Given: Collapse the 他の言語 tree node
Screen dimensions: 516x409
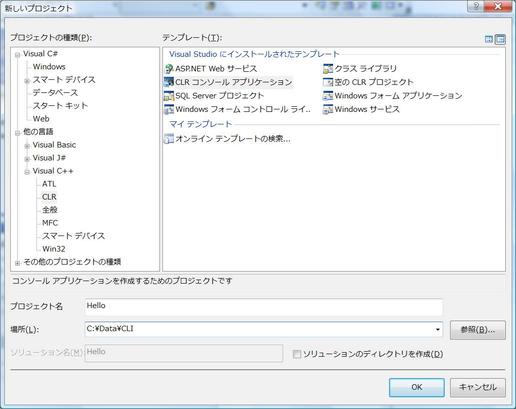Looking at the screenshot, I should pyautogui.click(x=17, y=133).
